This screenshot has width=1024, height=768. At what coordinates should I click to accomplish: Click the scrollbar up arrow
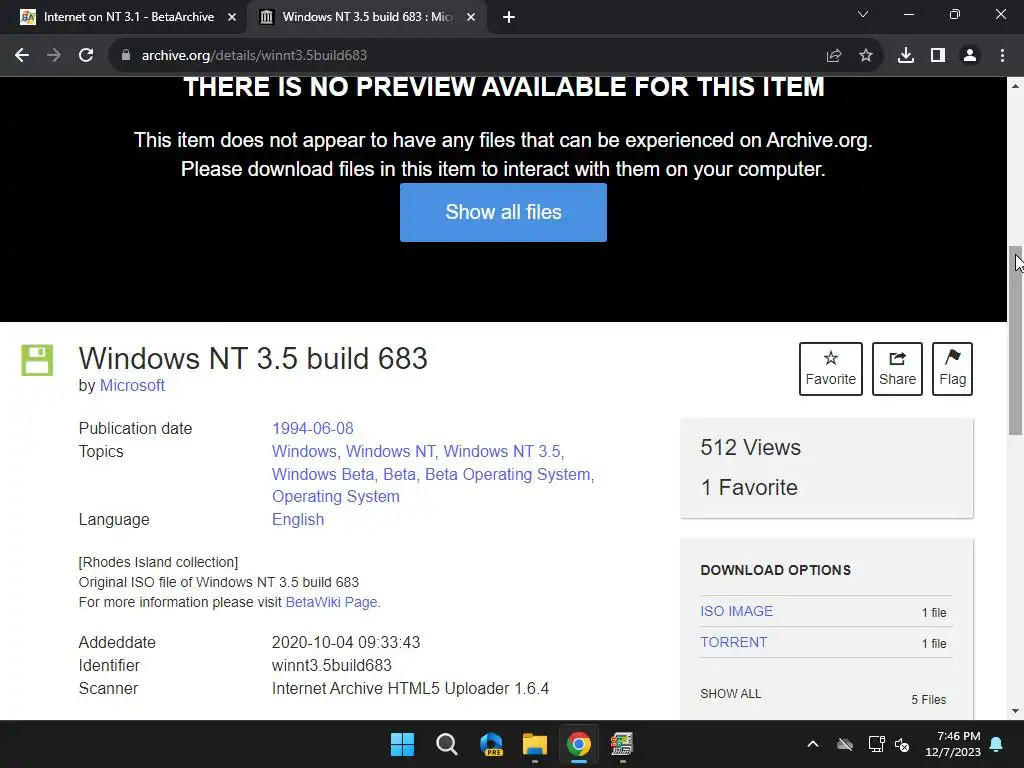[1015, 86]
